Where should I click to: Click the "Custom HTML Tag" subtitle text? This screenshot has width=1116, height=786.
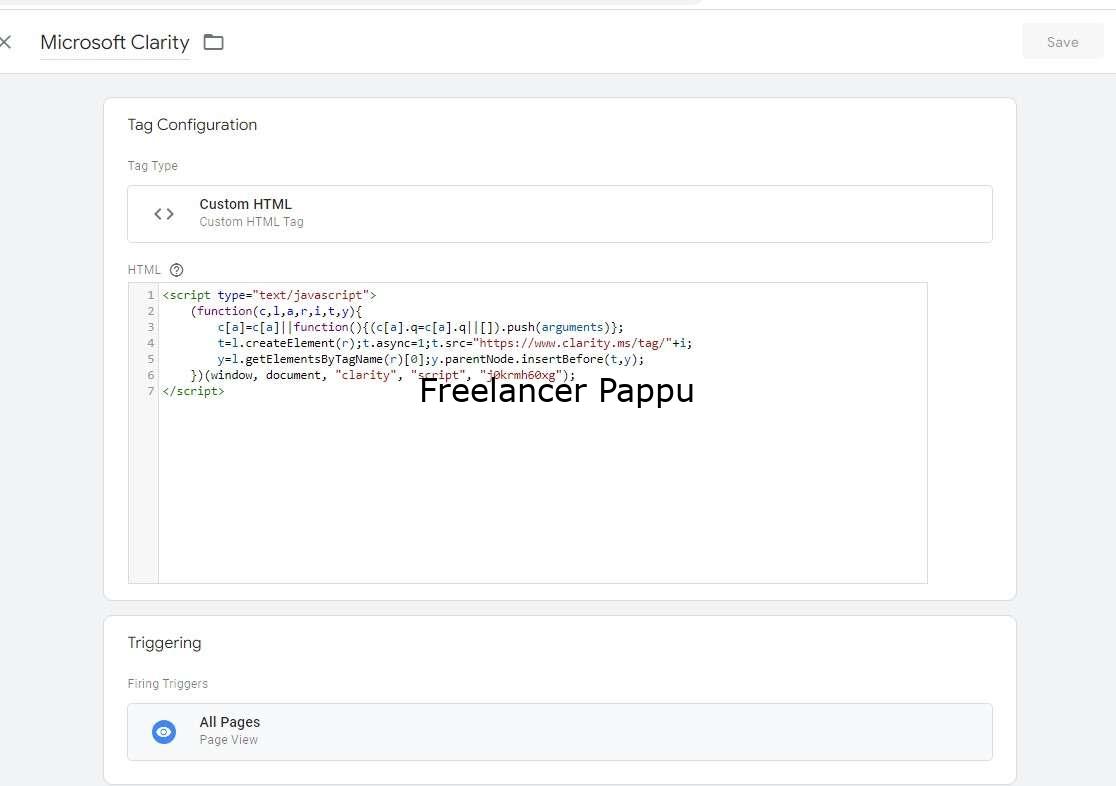[x=251, y=222]
